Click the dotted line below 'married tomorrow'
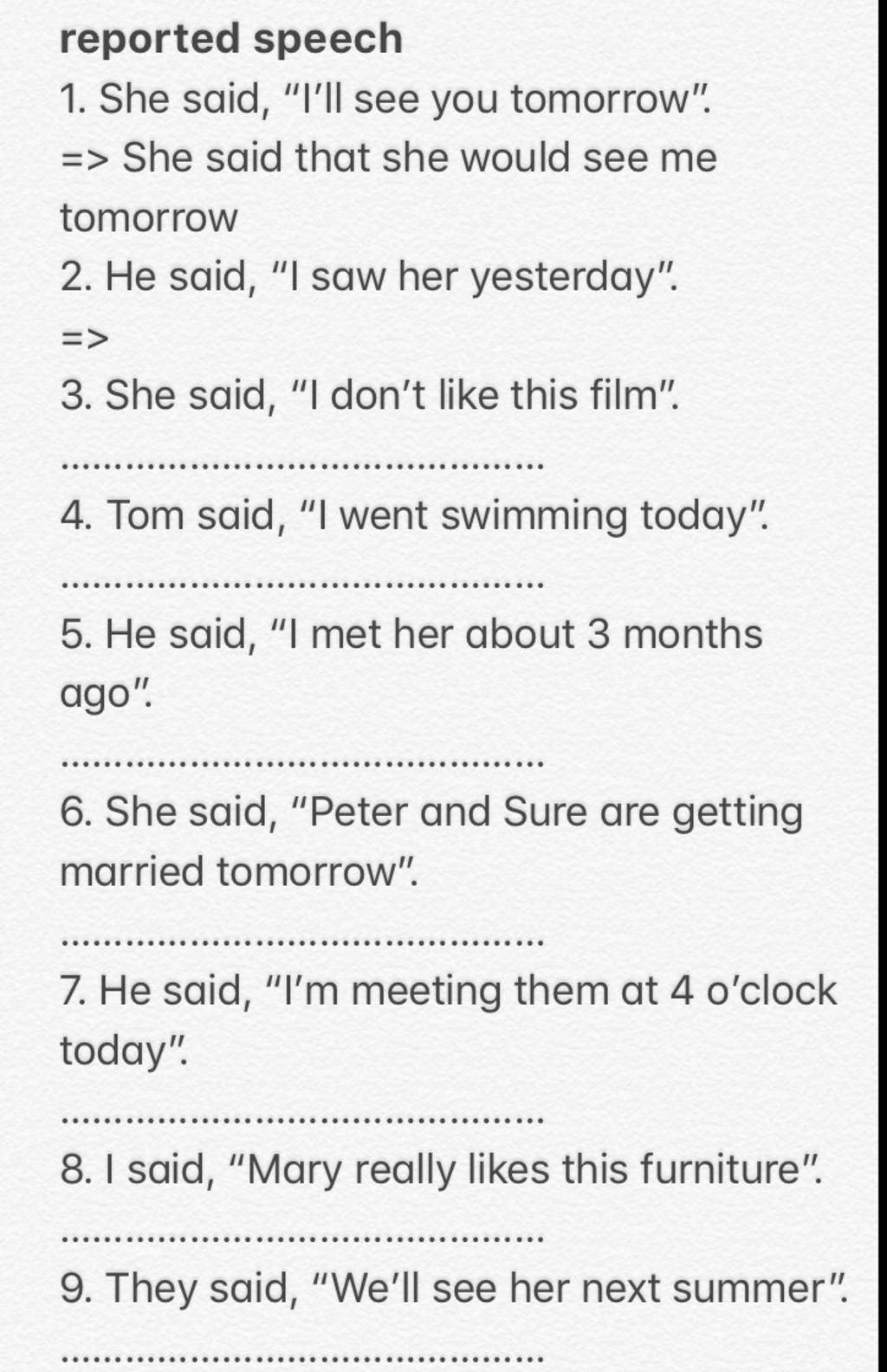Screen dimensions: 887x1372 tap(304, 942)
